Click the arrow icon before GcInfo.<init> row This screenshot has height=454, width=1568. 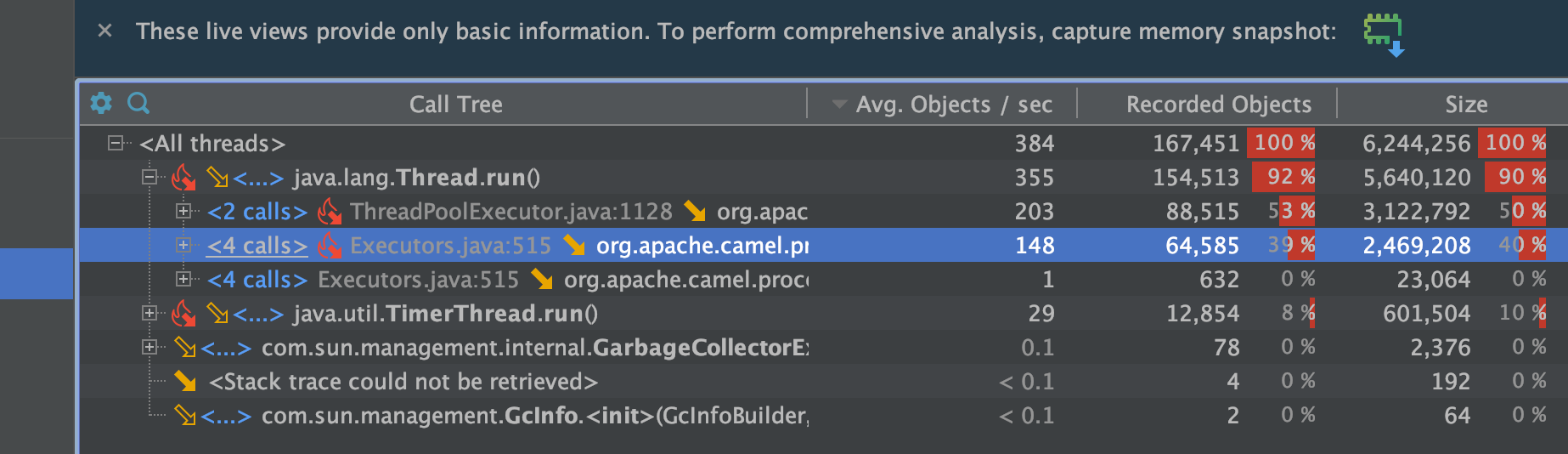[185, 416]
